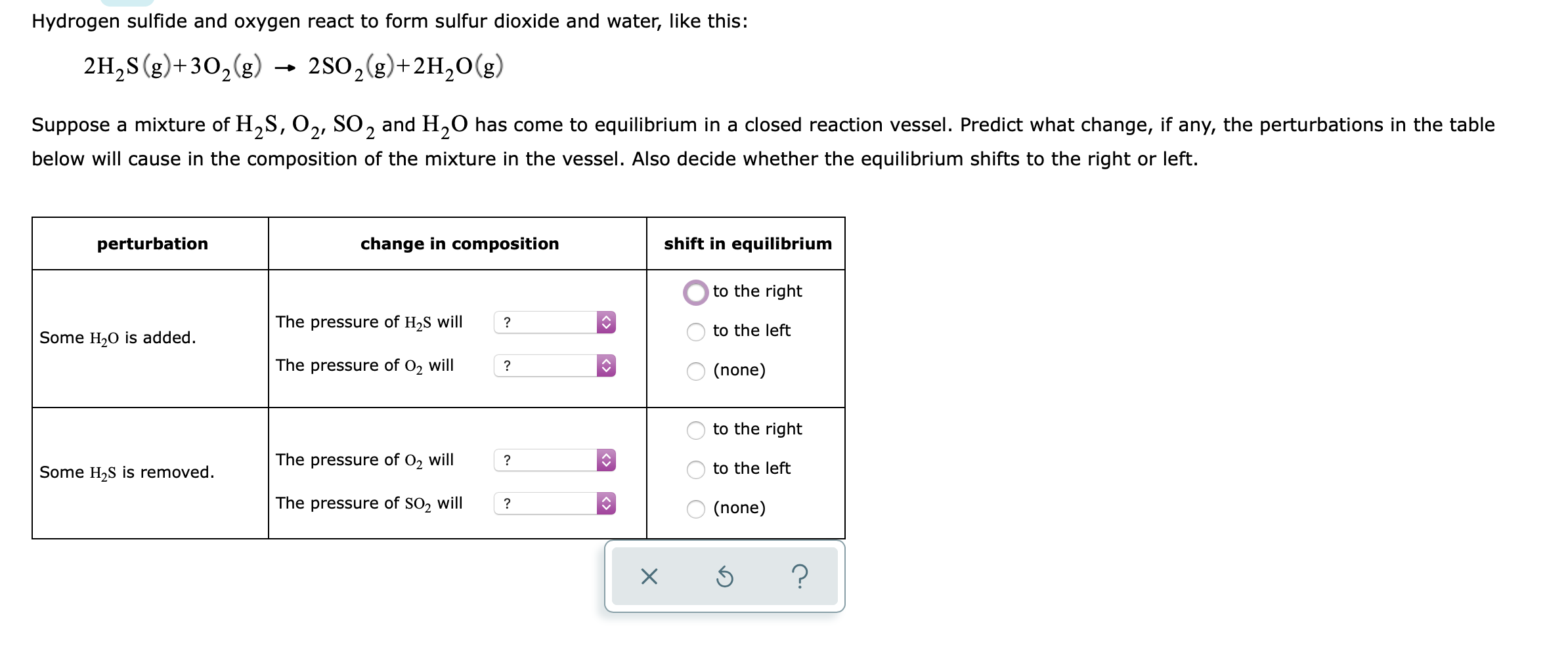Select '(none)' for H2O added row
Viewport: 1568px width, 672px height.
click(x=696, y=371)
